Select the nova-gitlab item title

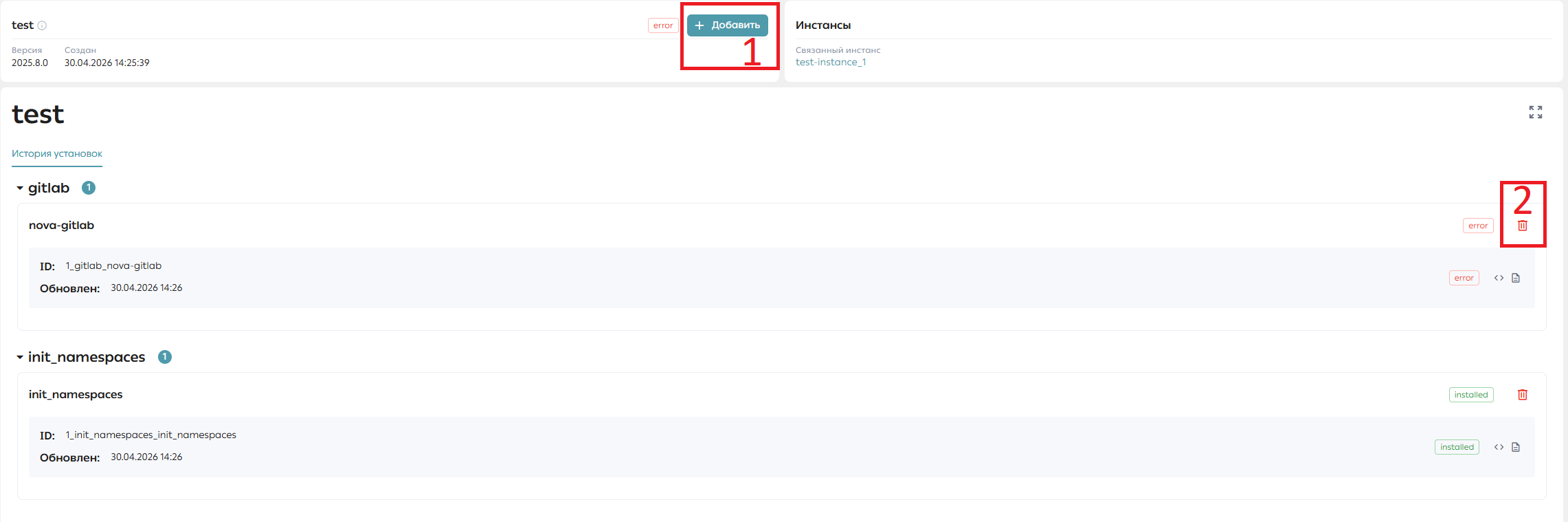click(61, 226)
